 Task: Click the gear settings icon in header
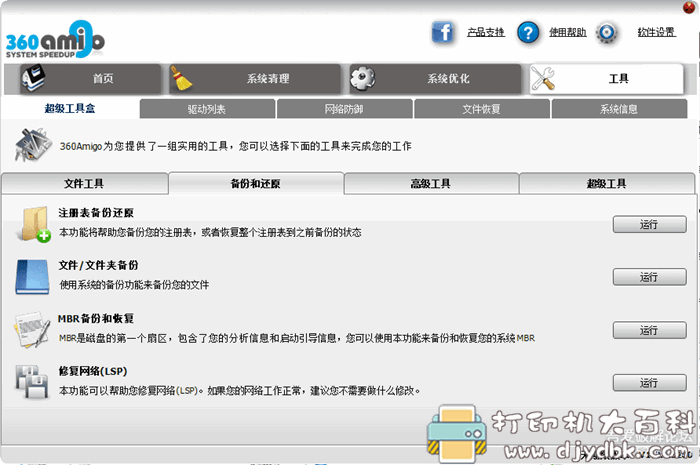point(606,33)
